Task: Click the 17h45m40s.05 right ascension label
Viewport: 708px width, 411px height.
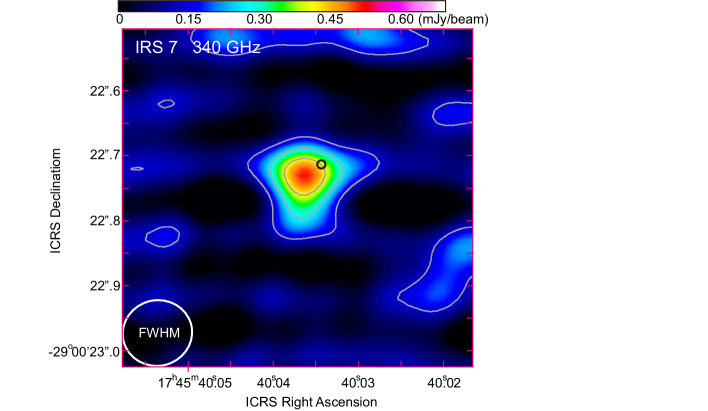Action: click(x=195, y=382)
